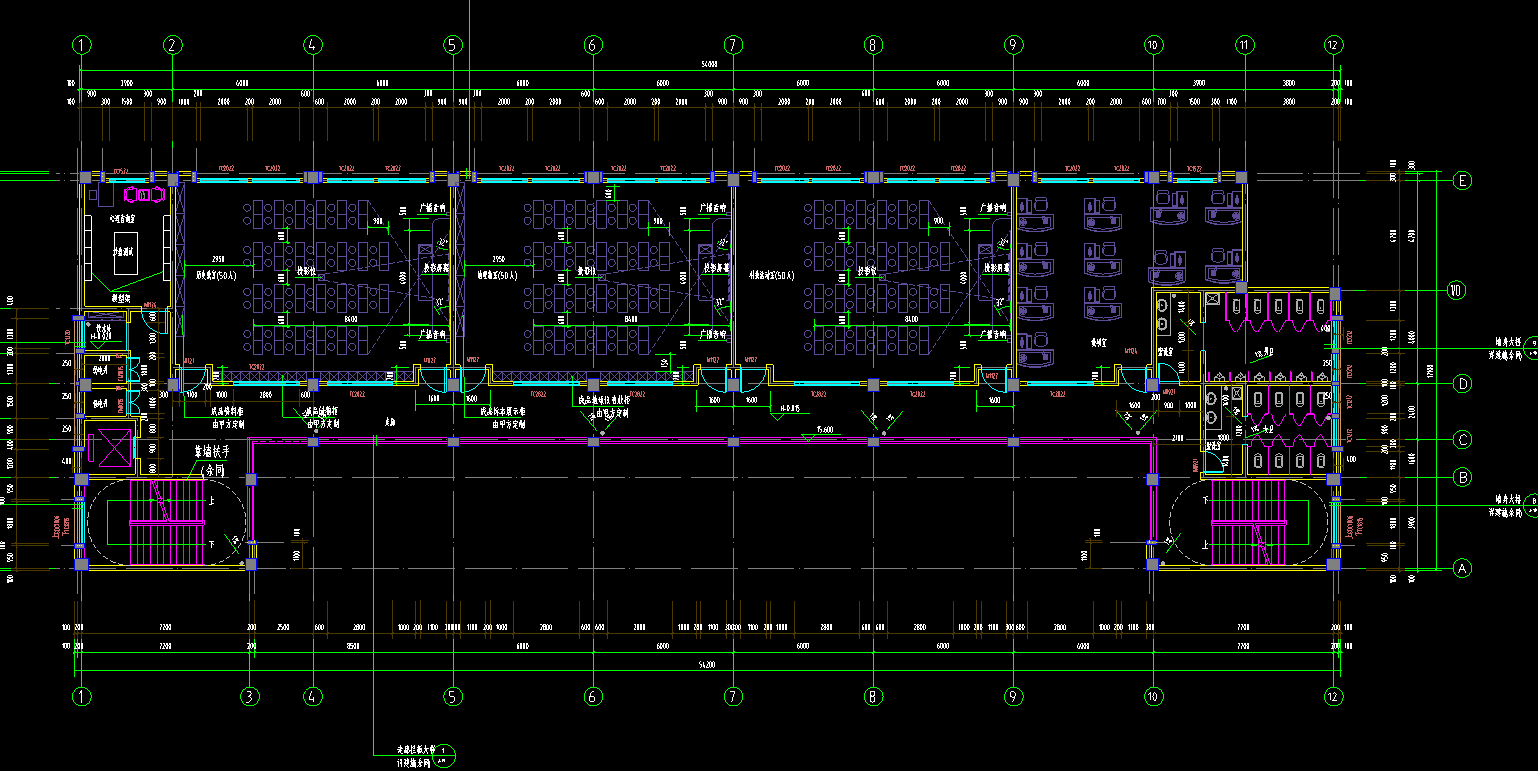Click the left staircase in the plan
The image size is (1538, 771).
click(x=165, y=523)
